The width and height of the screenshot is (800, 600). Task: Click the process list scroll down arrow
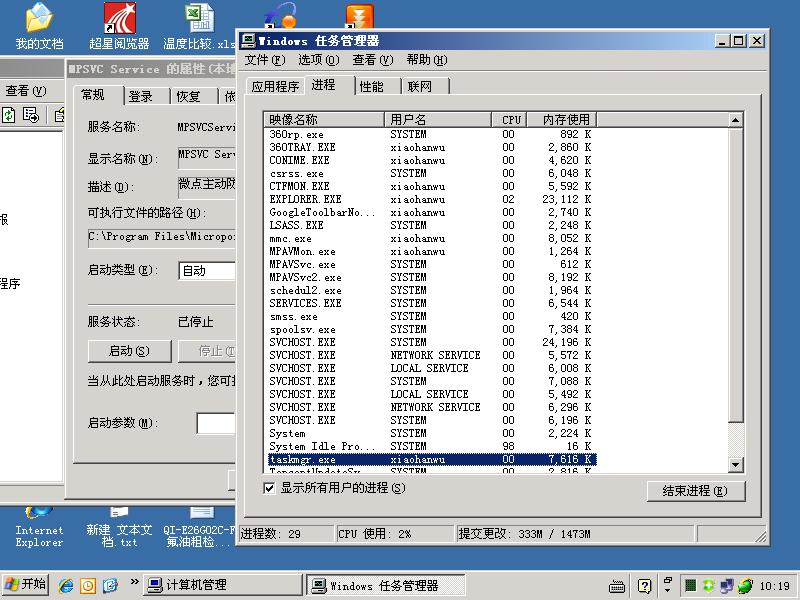pyautogui.click(x=735, y=464)
